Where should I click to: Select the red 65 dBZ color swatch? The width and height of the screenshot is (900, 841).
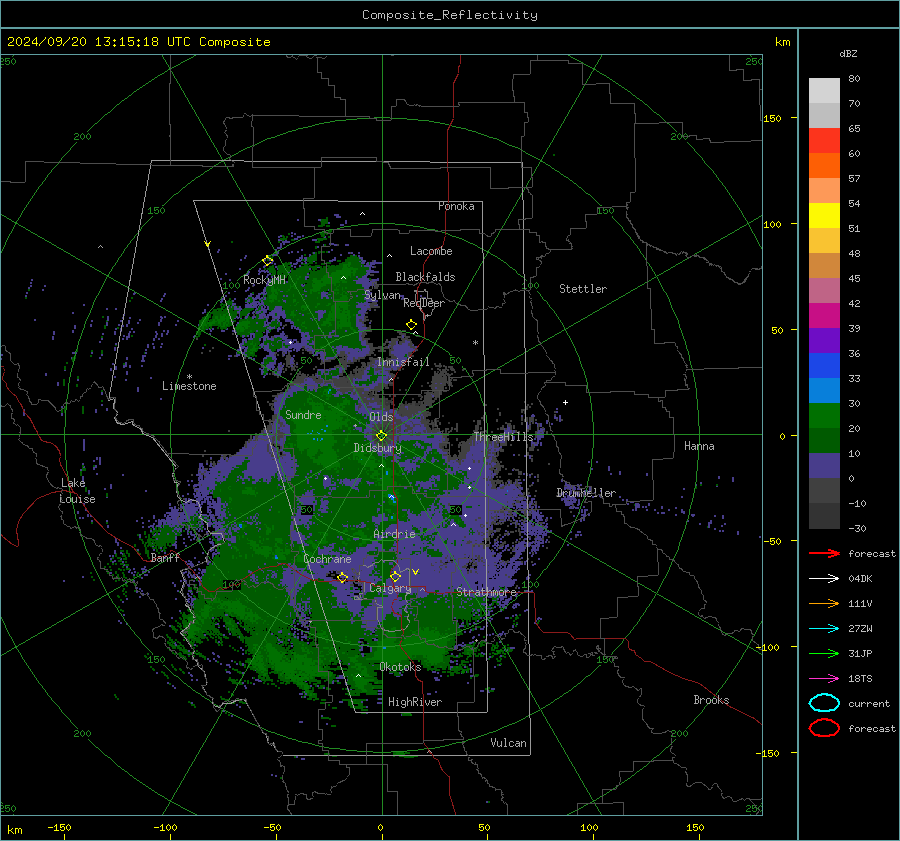tap(824, 141)
